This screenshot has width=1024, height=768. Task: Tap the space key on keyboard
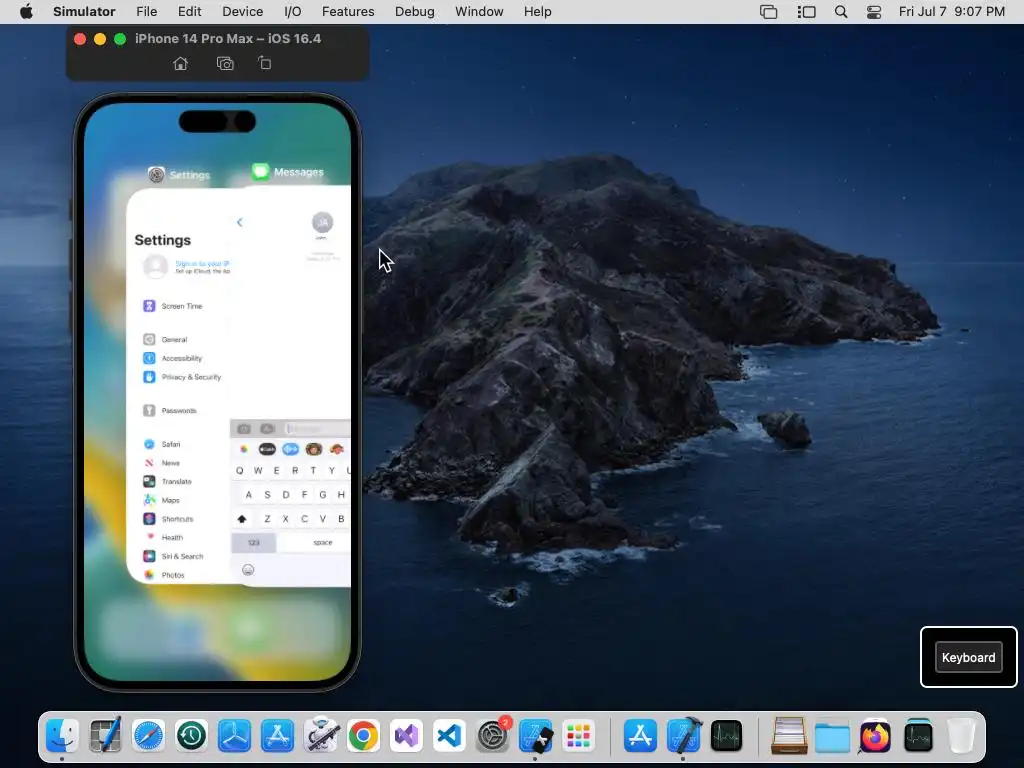315,543
